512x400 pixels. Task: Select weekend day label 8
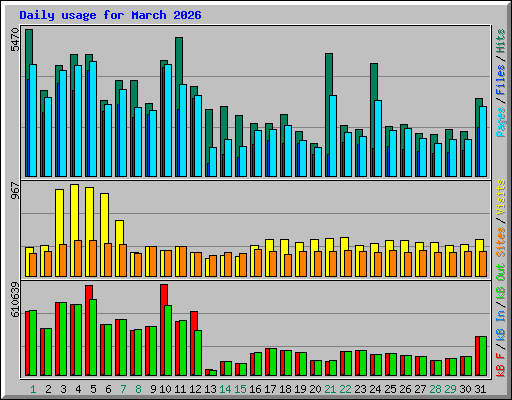click(x=138, y=389)
